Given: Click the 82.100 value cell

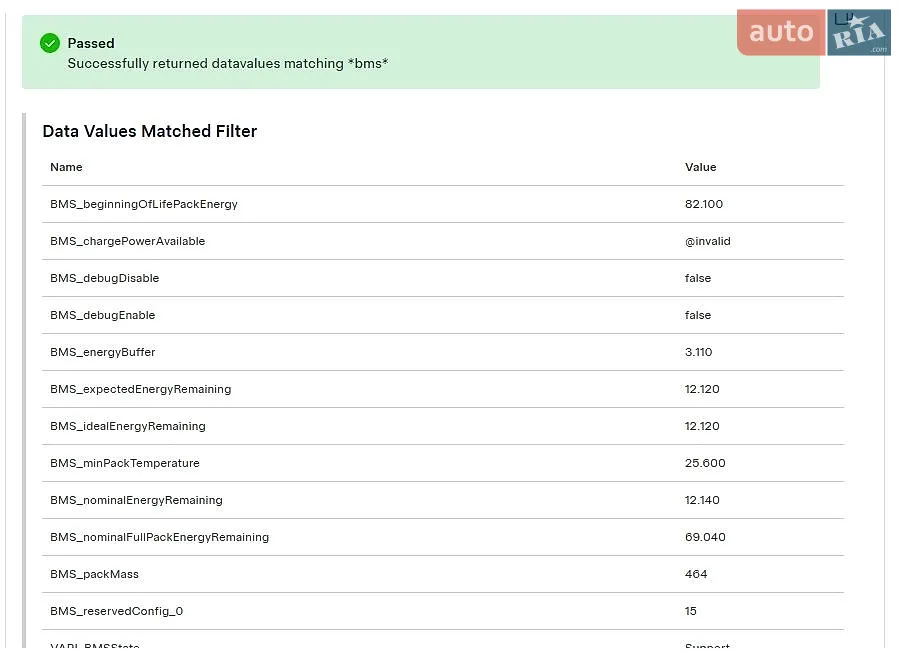Looking at the screenshot, I should [x=704, y=204].
